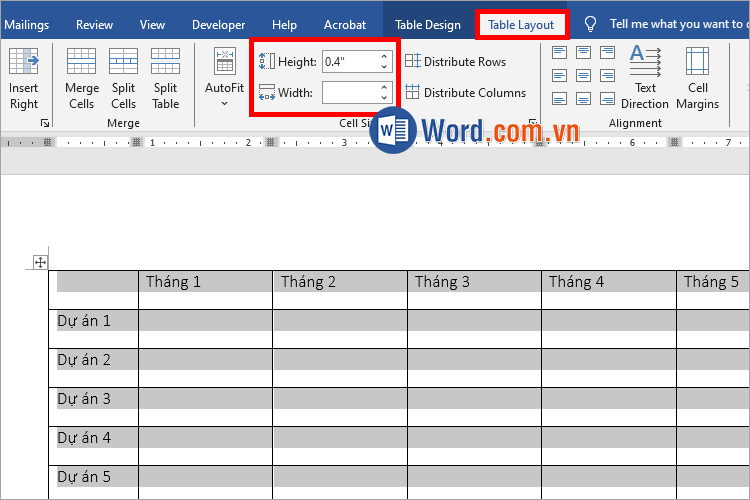The width and height of the screenshot is (750, 500).
Task: Click the Dự án 4 row cell
Action: point(93,446)
